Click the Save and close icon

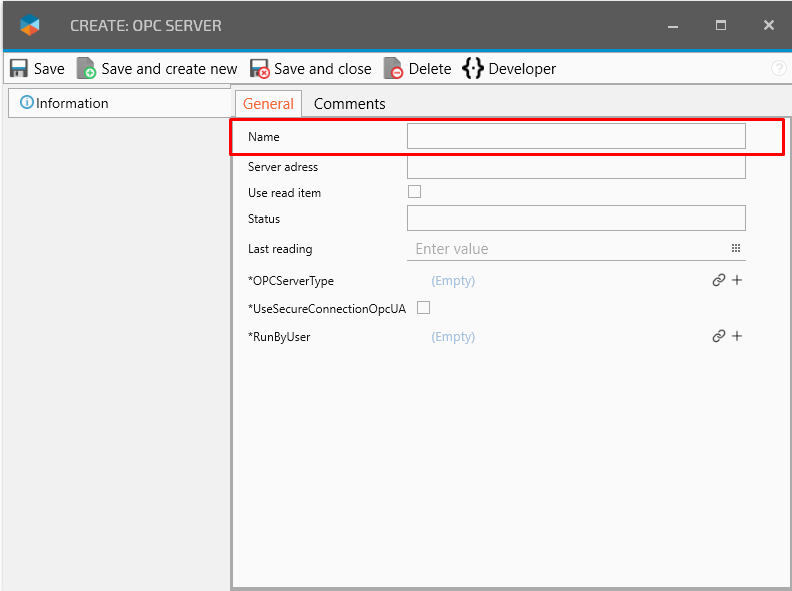point(260,69)
